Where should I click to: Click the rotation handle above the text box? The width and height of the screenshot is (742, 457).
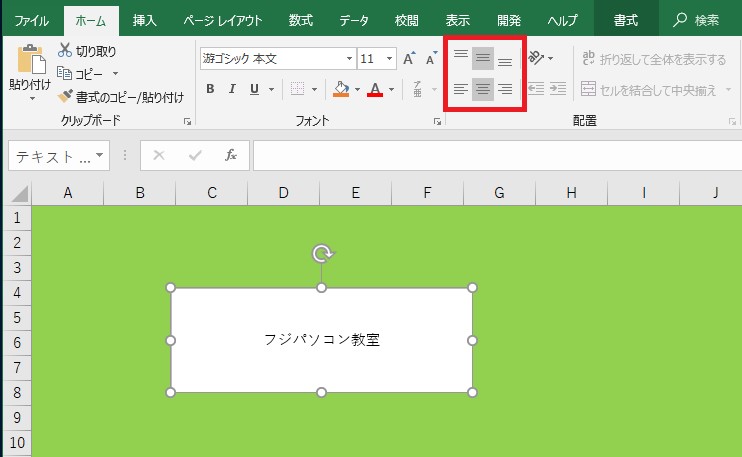pyautogui.click(x=322, y=254)
